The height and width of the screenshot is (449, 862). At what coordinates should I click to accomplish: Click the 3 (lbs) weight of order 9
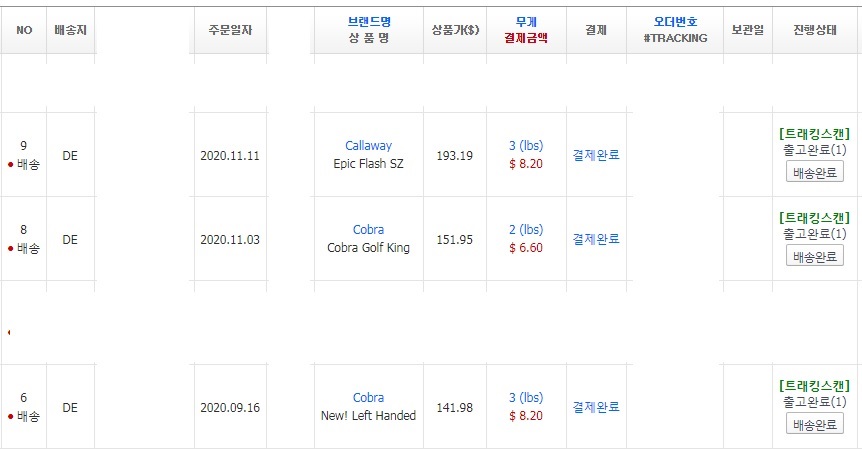pos(525,146)
